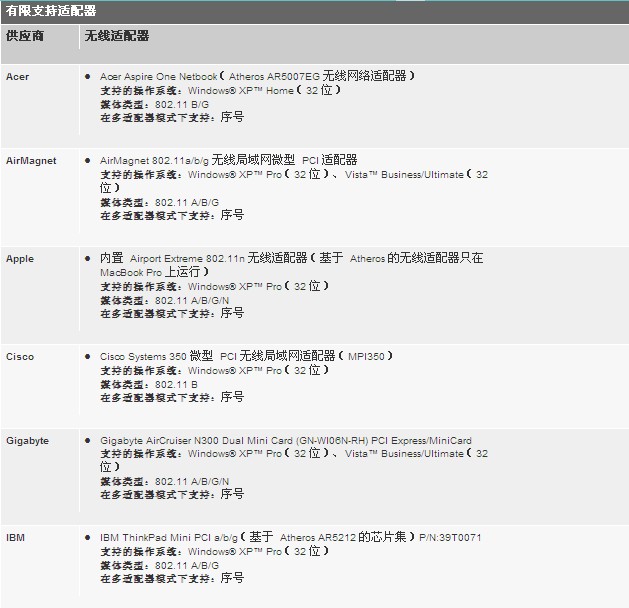Image resolution: width=629 pixels, height=608 pixels.
Task: Click the Cisco Systems 350 adapter entry
Action: tap(246, 356)
